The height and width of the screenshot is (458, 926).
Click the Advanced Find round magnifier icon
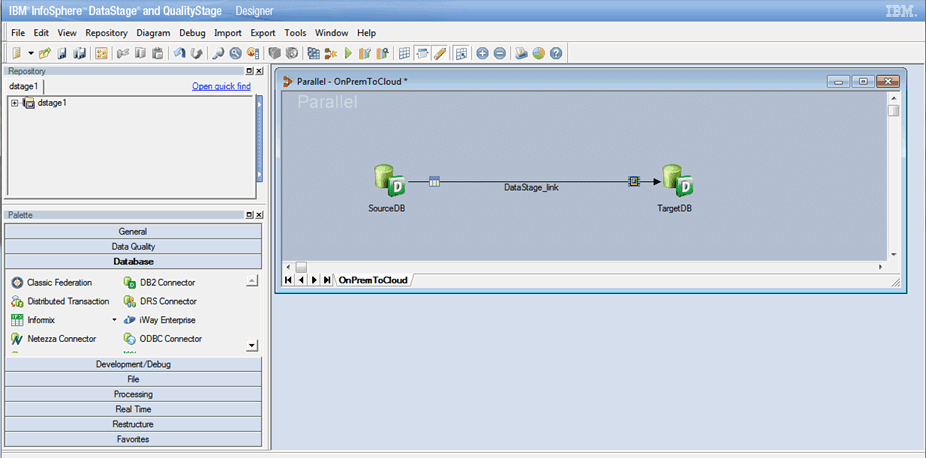point(236,54)
